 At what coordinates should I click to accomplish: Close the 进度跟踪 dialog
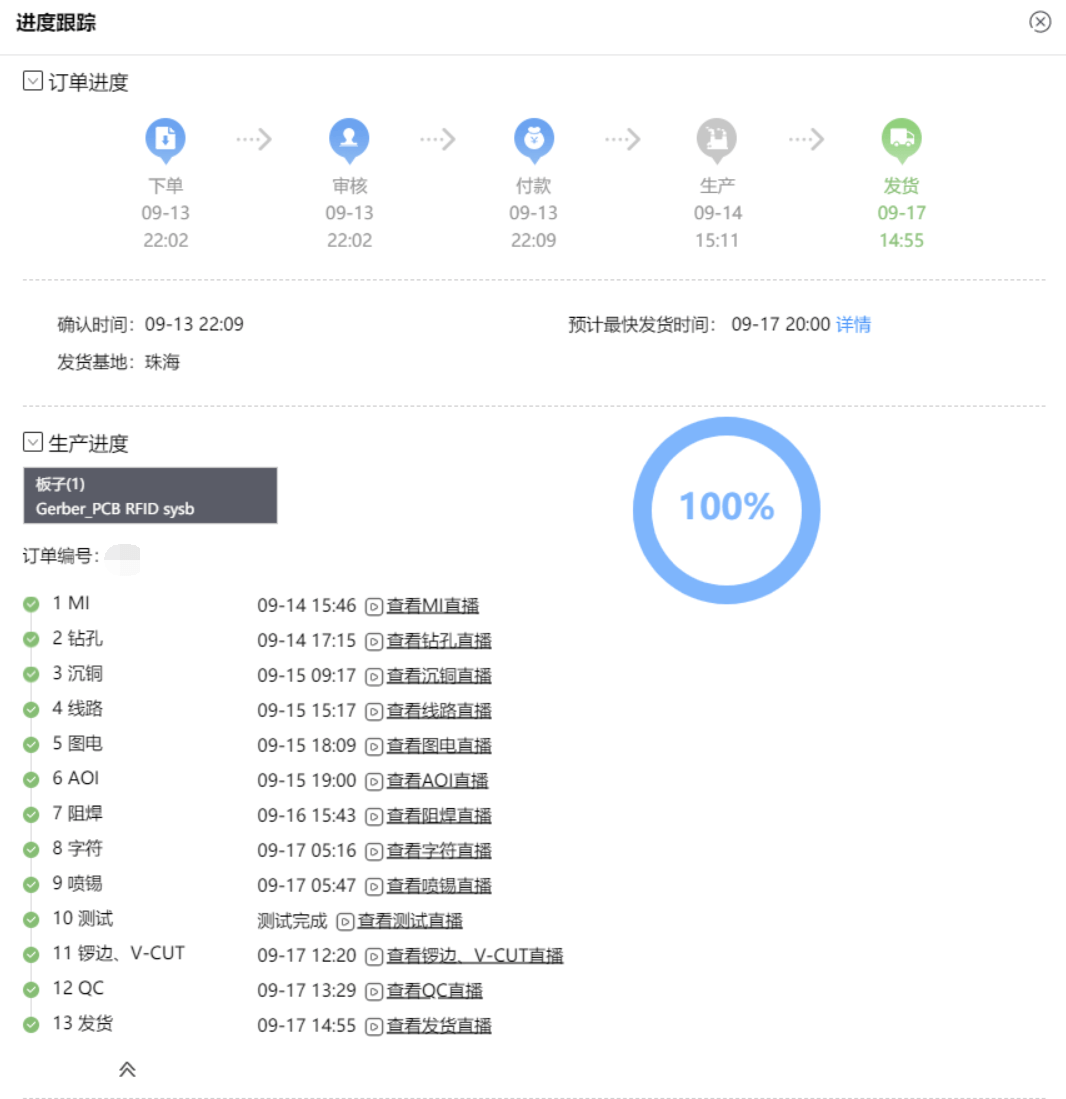click(x=1040, y=22)
